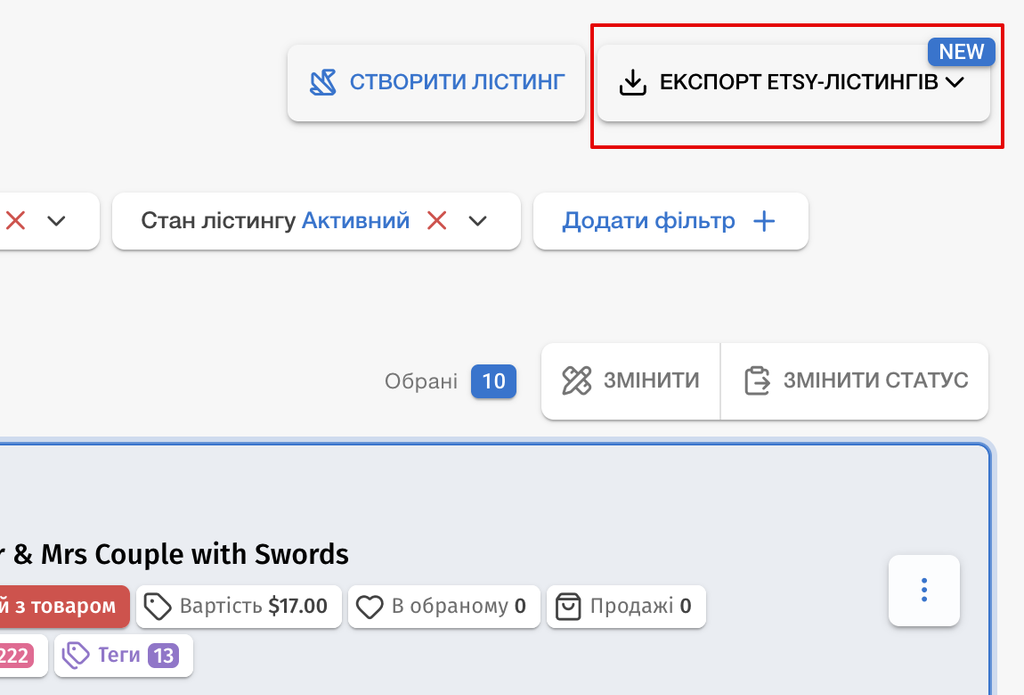Expand the partially visible left filter chevron
This screenshot has height=695, width=1024.
[x=57, y=221]
